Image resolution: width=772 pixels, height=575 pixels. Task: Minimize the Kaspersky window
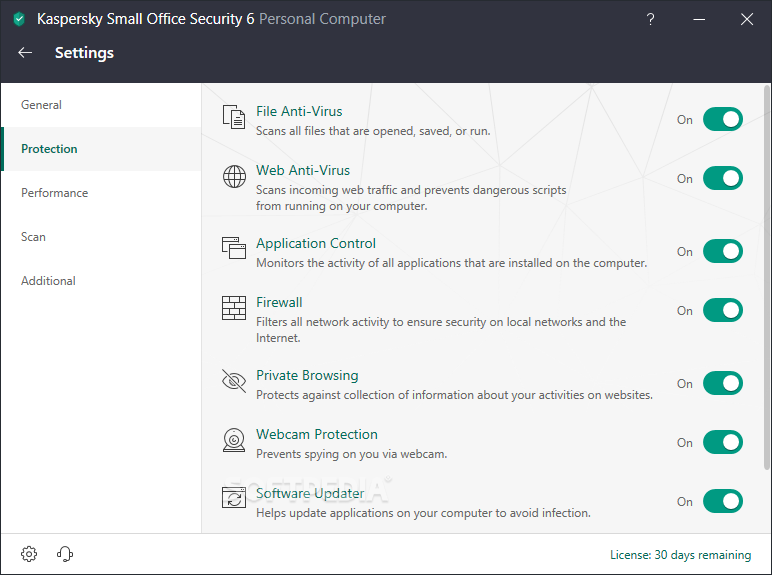click(x=699, y=19)
